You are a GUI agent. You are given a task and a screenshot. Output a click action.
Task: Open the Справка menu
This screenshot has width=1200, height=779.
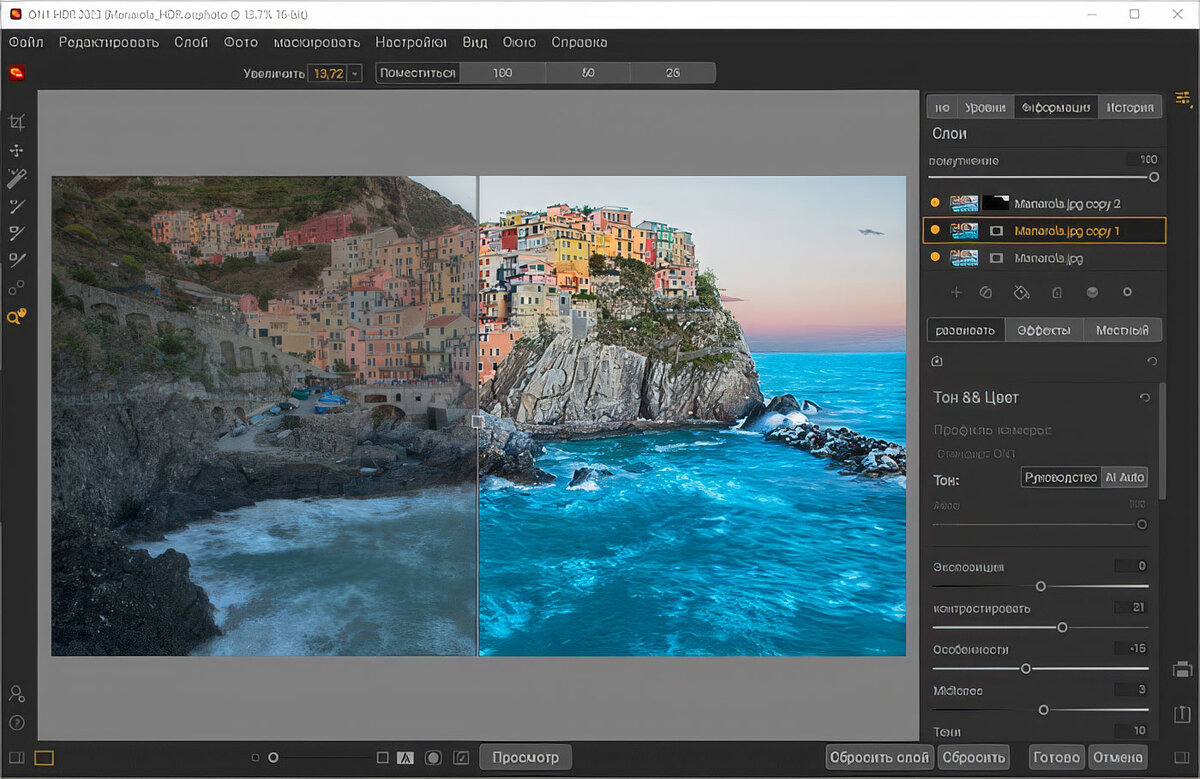(x=579, y=42)
